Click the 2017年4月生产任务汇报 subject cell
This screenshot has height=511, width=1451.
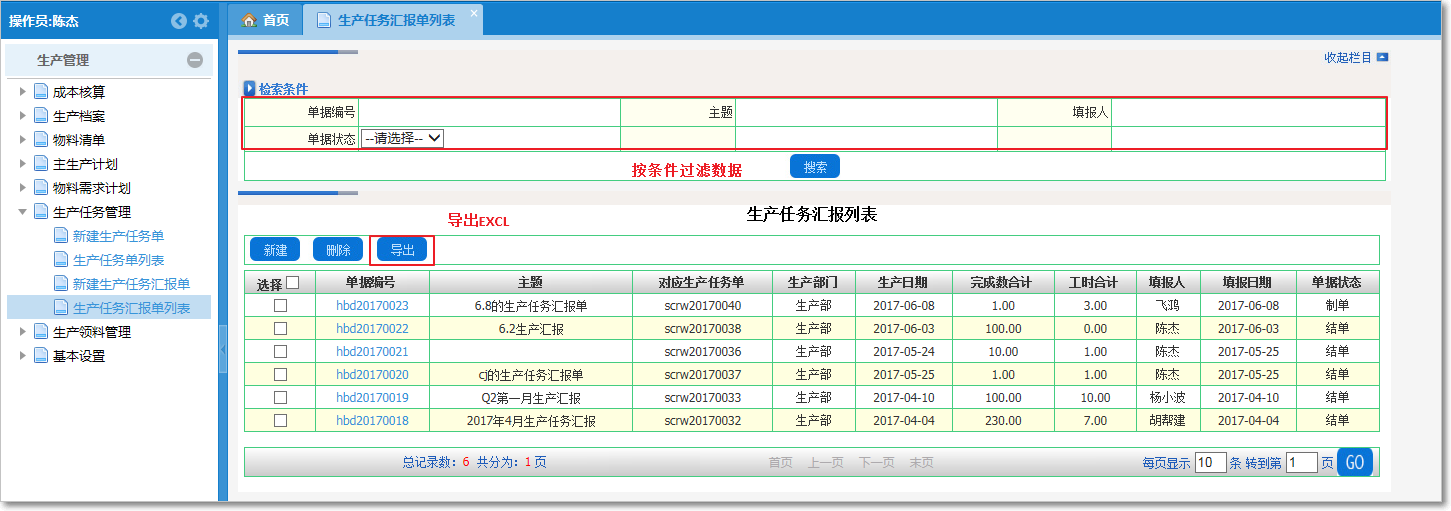pos(531,421)
